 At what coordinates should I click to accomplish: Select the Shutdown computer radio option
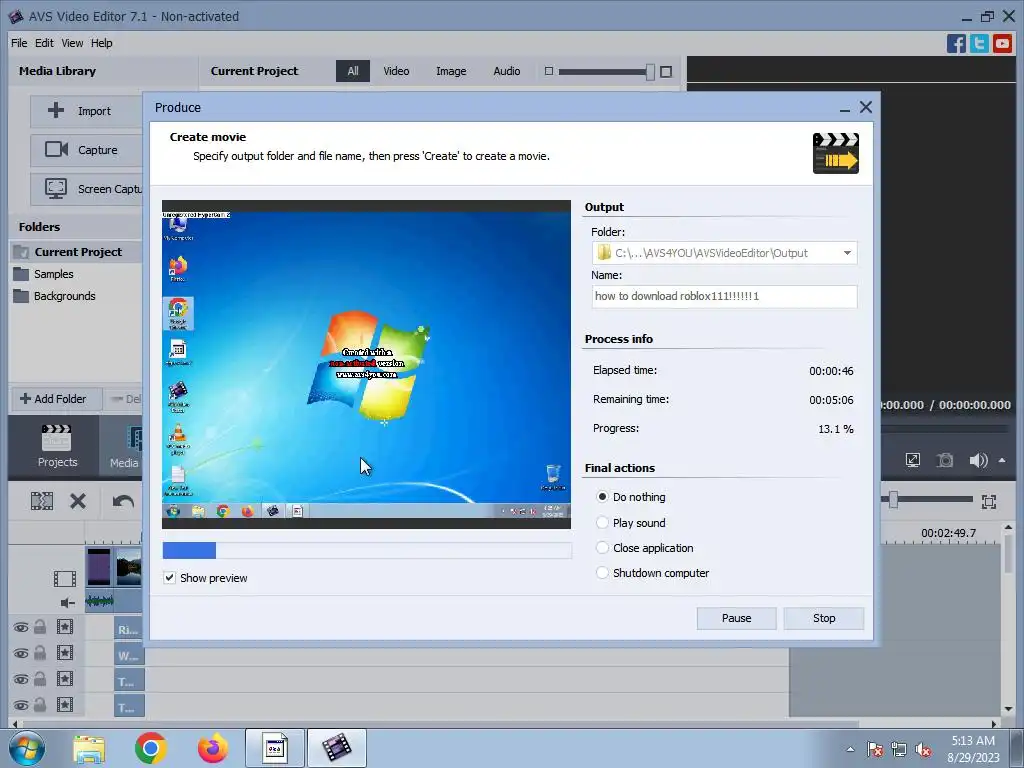602,573
